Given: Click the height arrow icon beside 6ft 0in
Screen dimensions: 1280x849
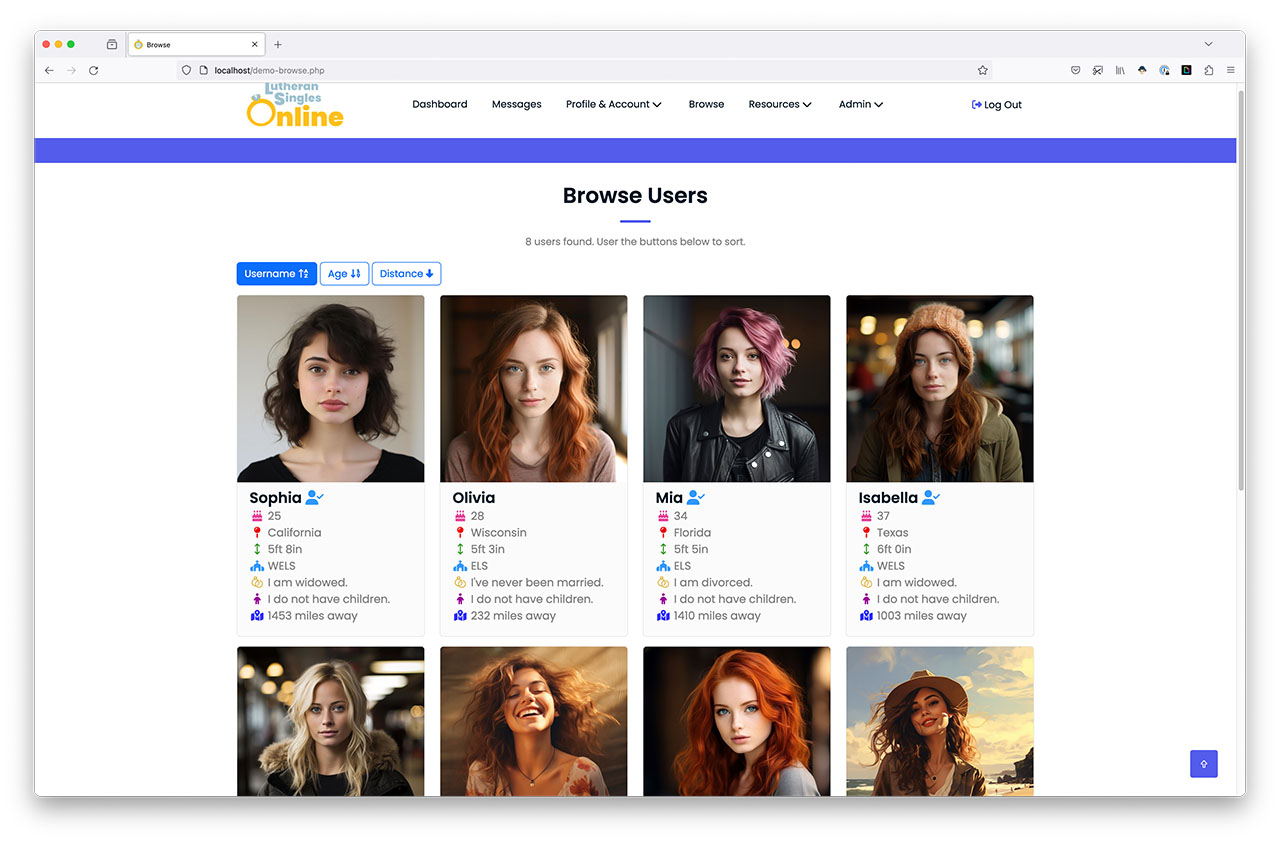Looking at the screenshot, I should 866,549.
